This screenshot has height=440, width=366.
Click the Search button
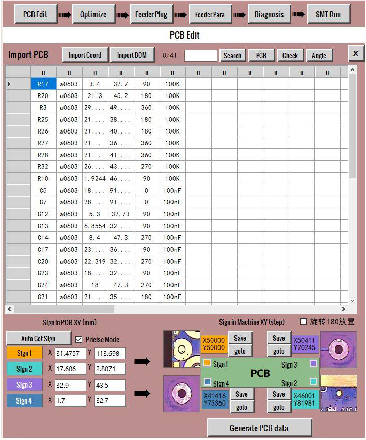pyautogui.click(x=232, y=55)
